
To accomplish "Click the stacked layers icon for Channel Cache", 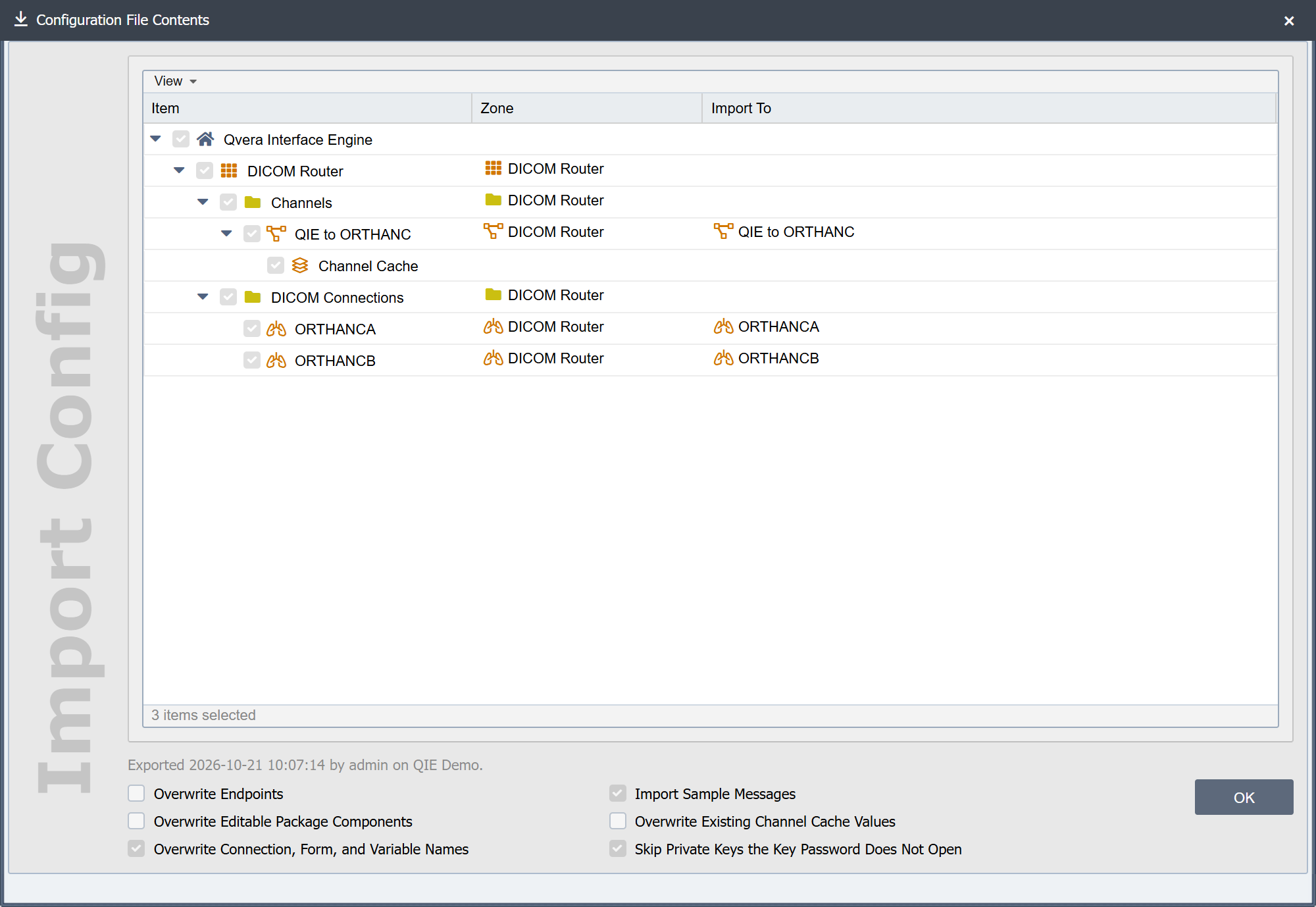I will pyautogui.click(x=300, y=265).
